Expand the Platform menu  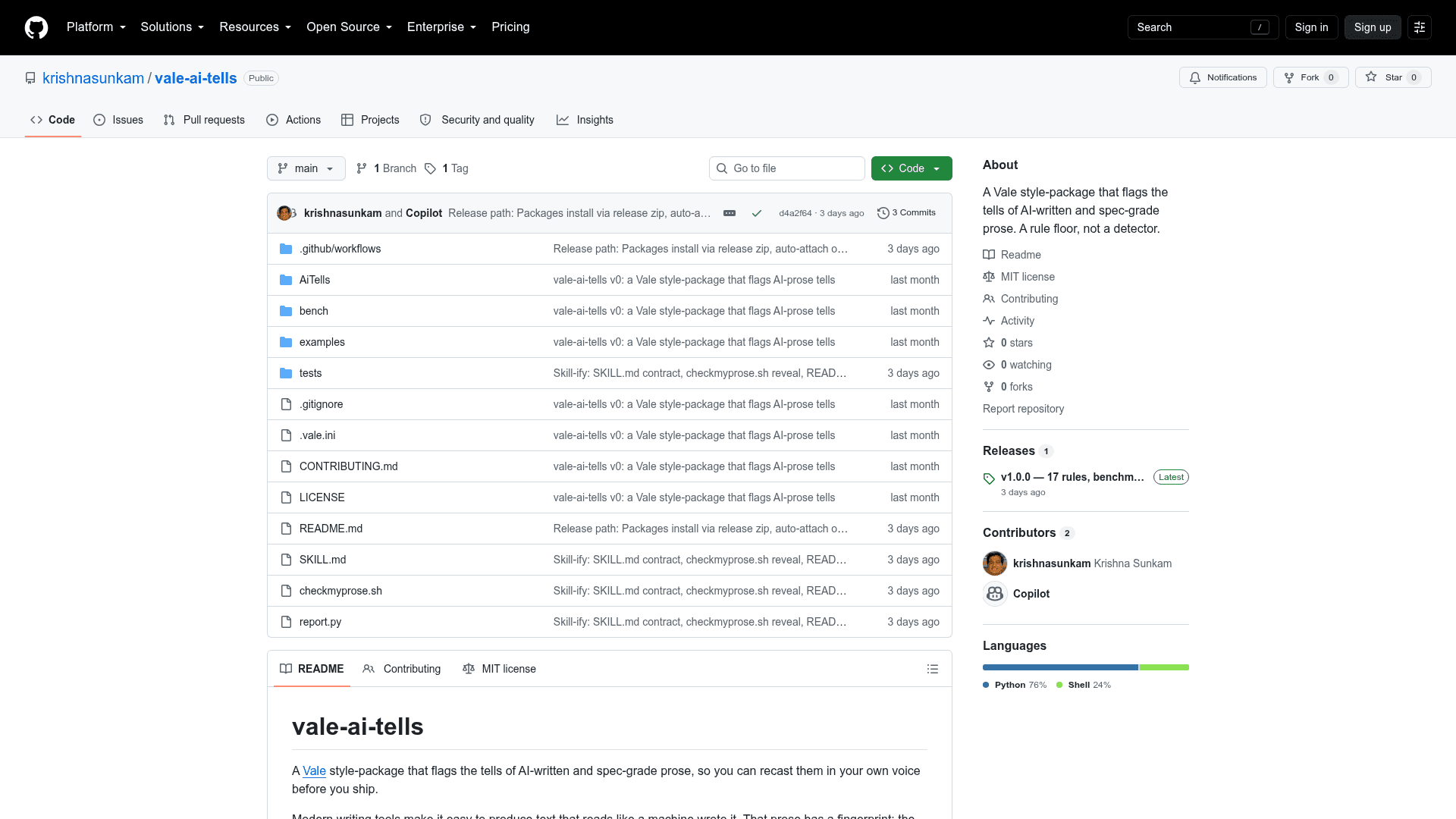[x=96, y=27]
